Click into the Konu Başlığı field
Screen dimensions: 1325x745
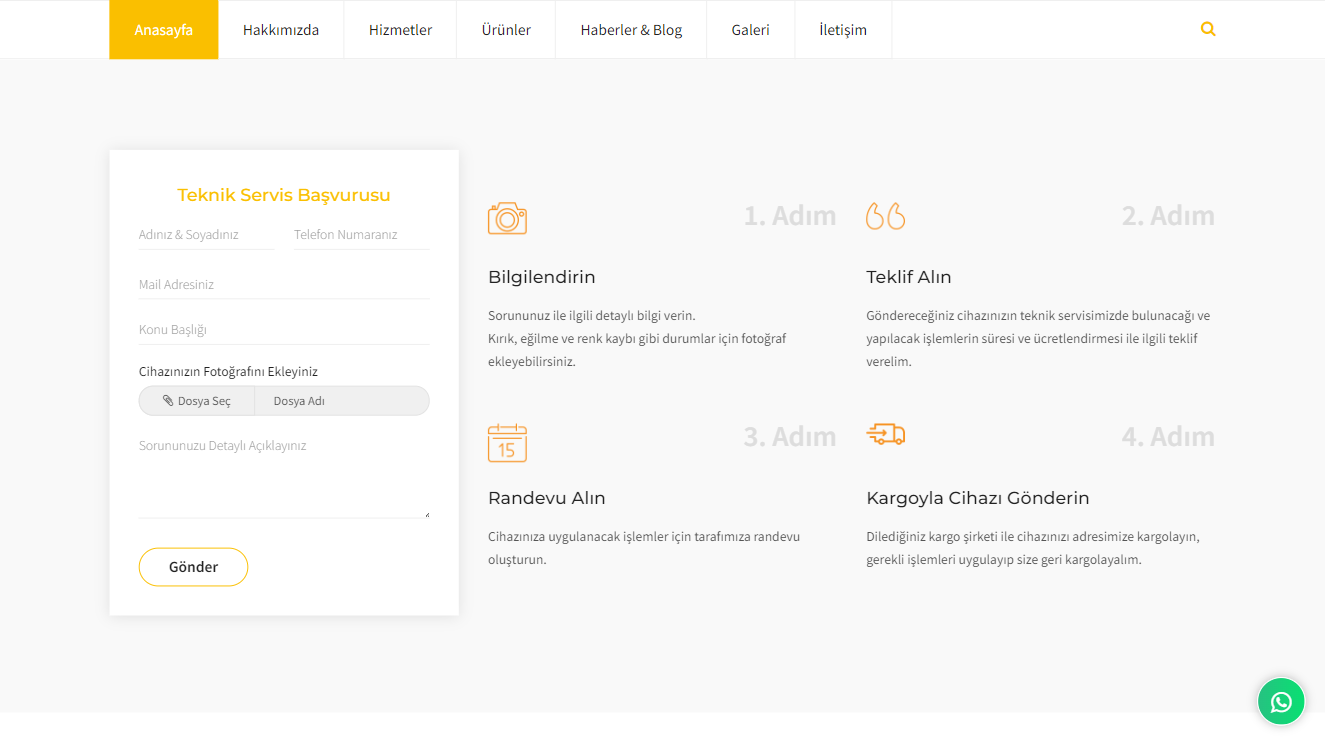284,330
